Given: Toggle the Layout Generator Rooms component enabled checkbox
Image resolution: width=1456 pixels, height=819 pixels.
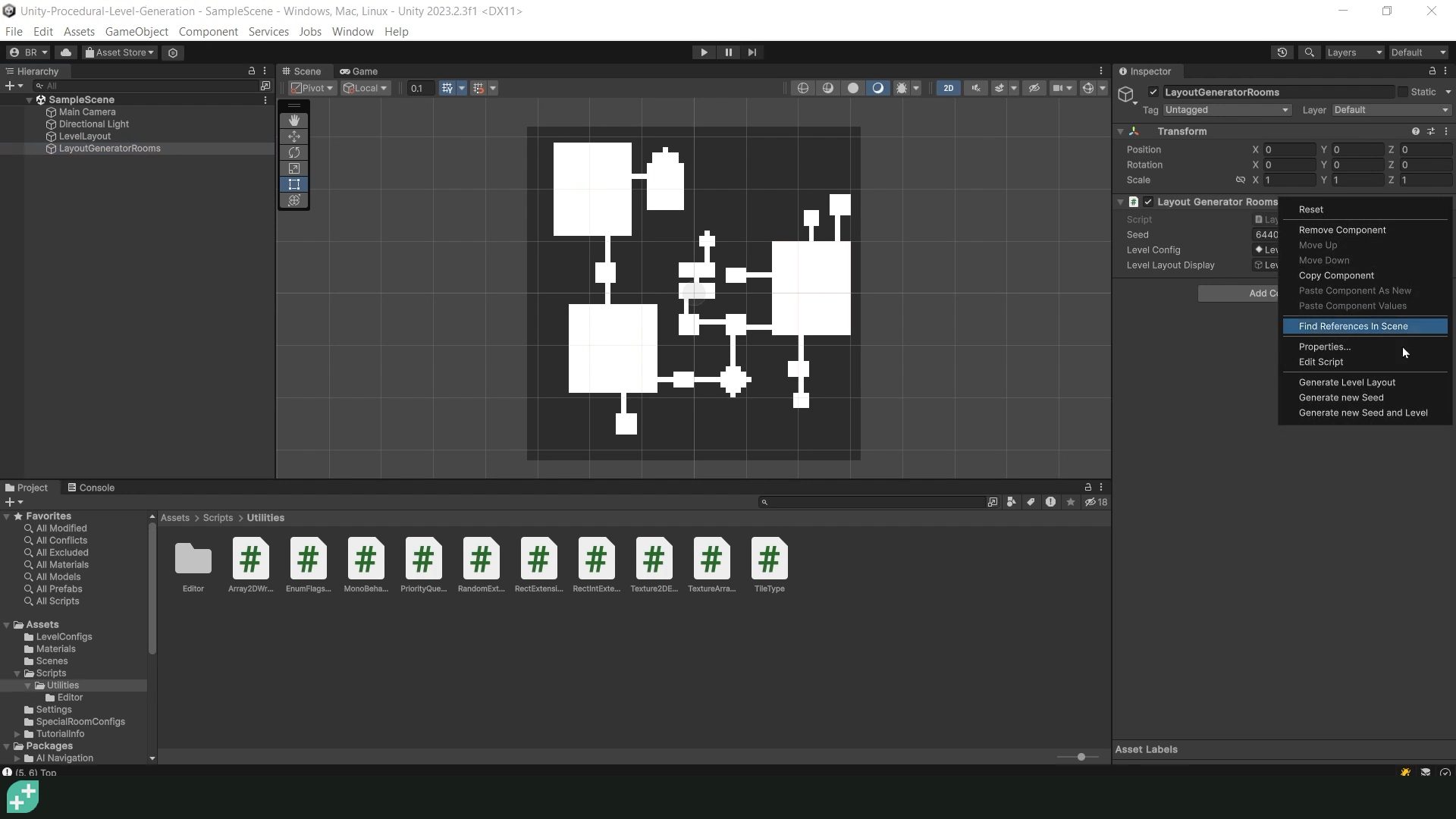Looking at the screenshot, I should [1149, 202].
